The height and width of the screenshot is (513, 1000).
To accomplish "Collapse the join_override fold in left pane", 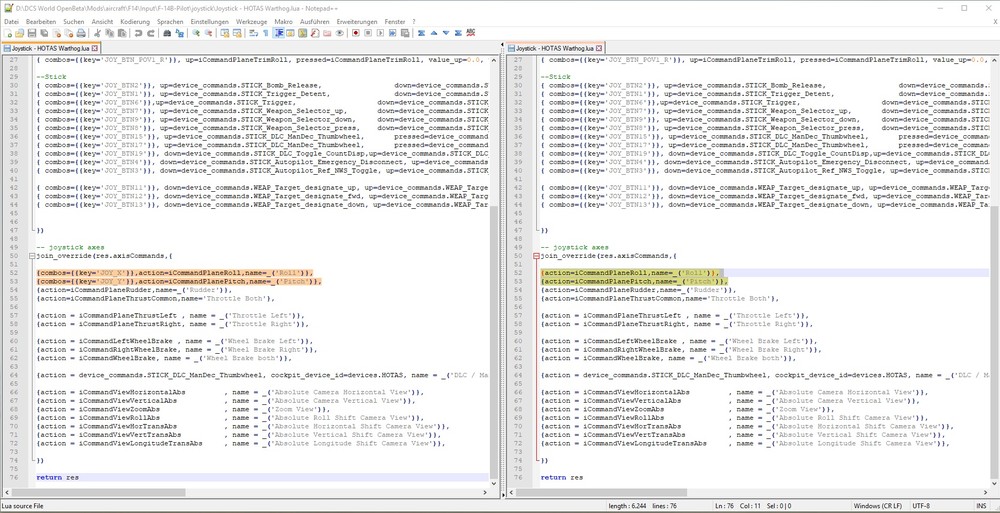I will point(31,255).
